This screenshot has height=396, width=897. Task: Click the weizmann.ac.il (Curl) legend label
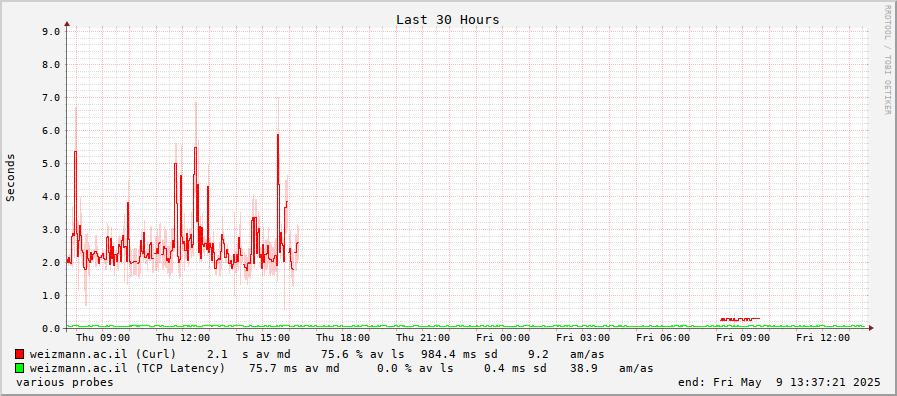pyautogui.click(x=103, y=354)
